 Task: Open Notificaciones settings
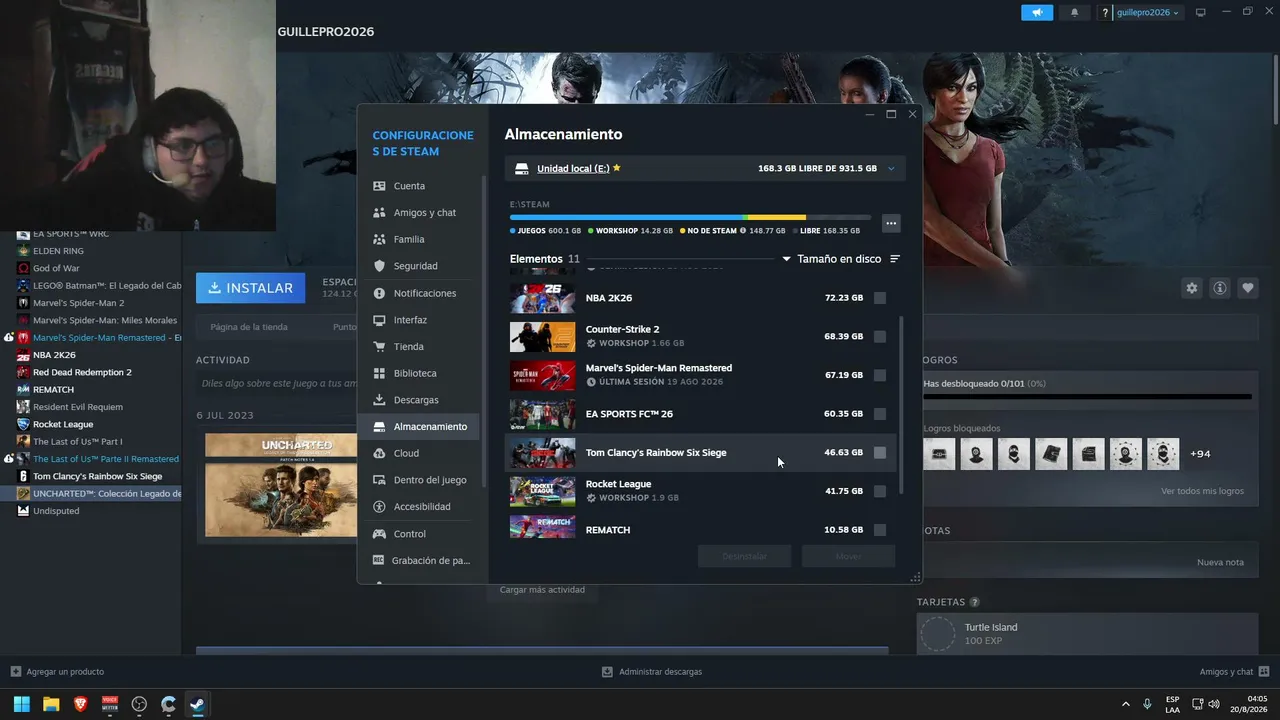click(x=419, y=293)
